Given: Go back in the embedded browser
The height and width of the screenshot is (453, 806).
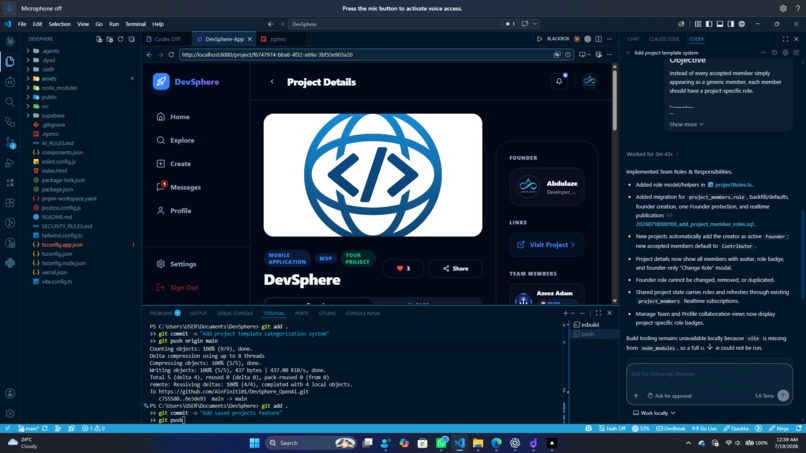Looking at the screenshot, I should click(x=149, y=55).
